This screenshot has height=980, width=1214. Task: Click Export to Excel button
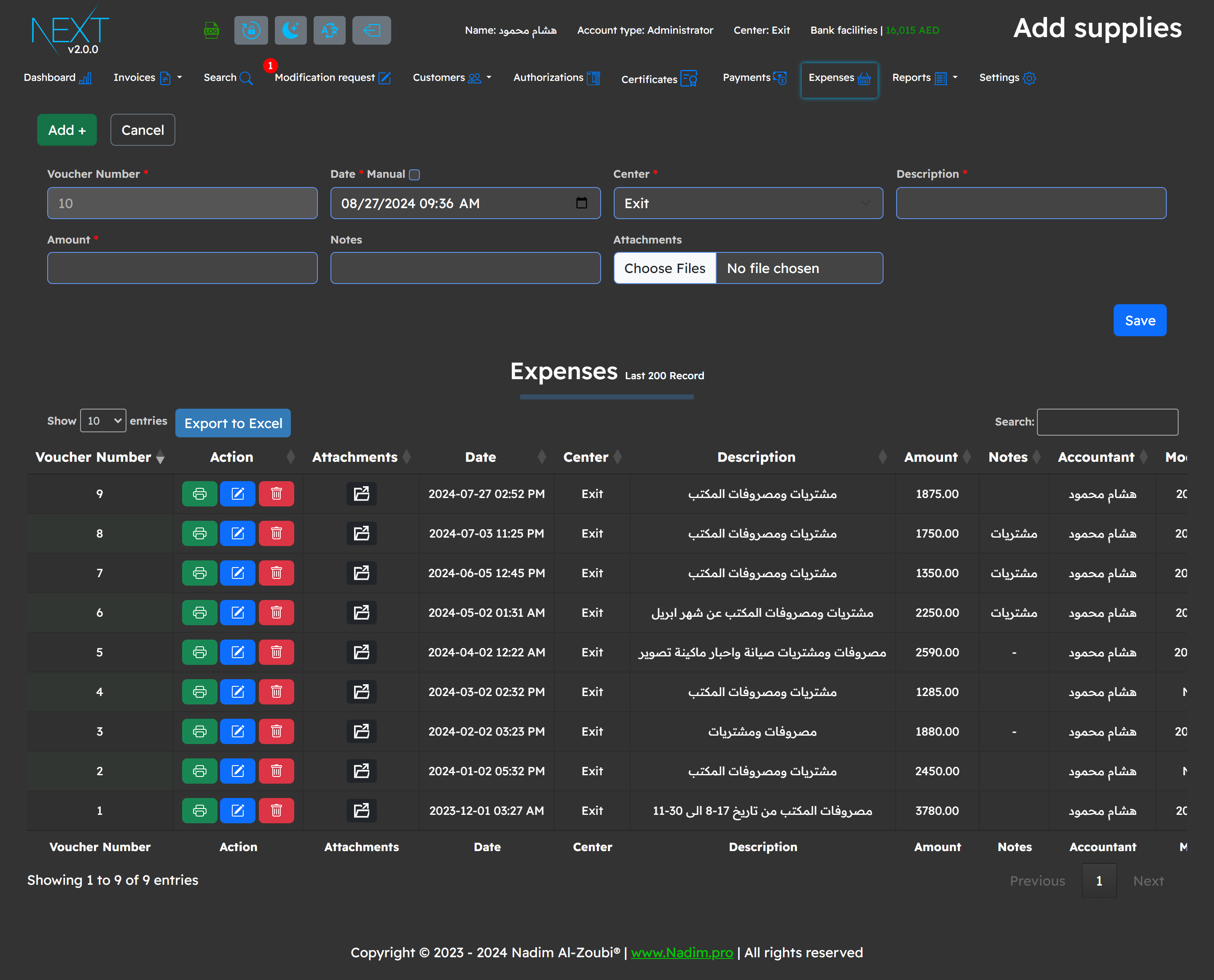(233, 423)
